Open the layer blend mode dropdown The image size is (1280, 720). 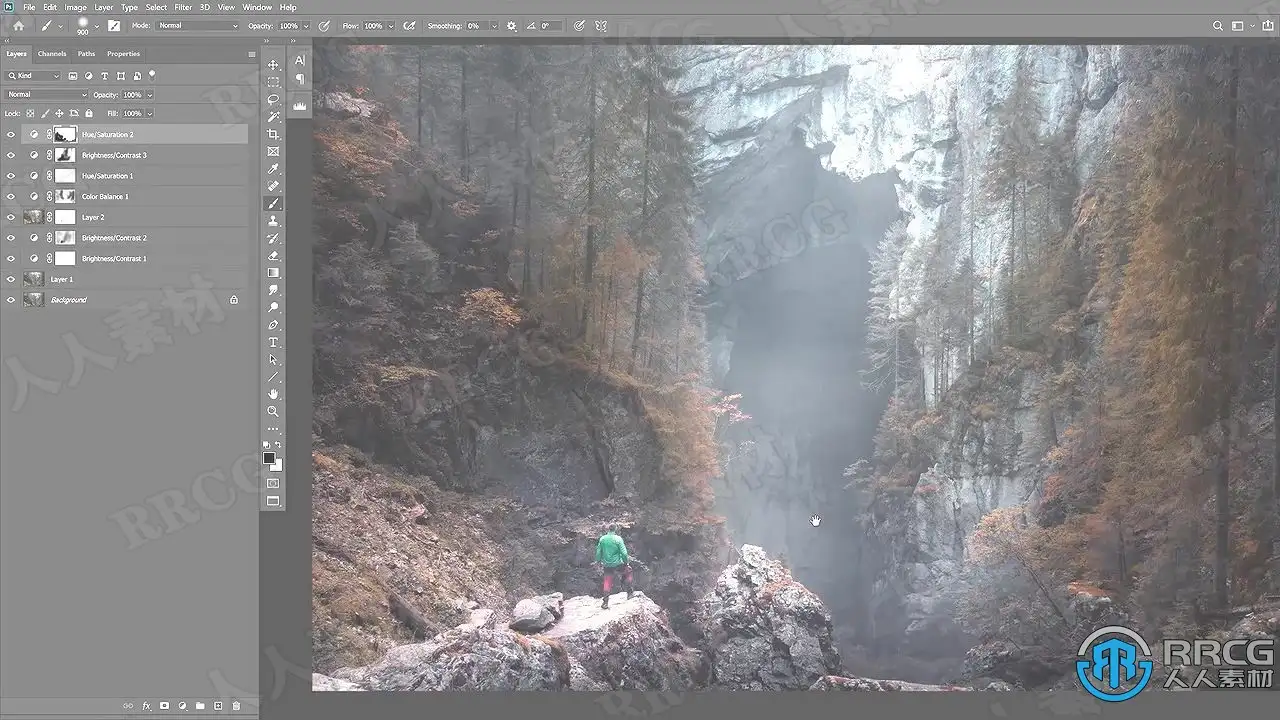click(x=47, y=95)
